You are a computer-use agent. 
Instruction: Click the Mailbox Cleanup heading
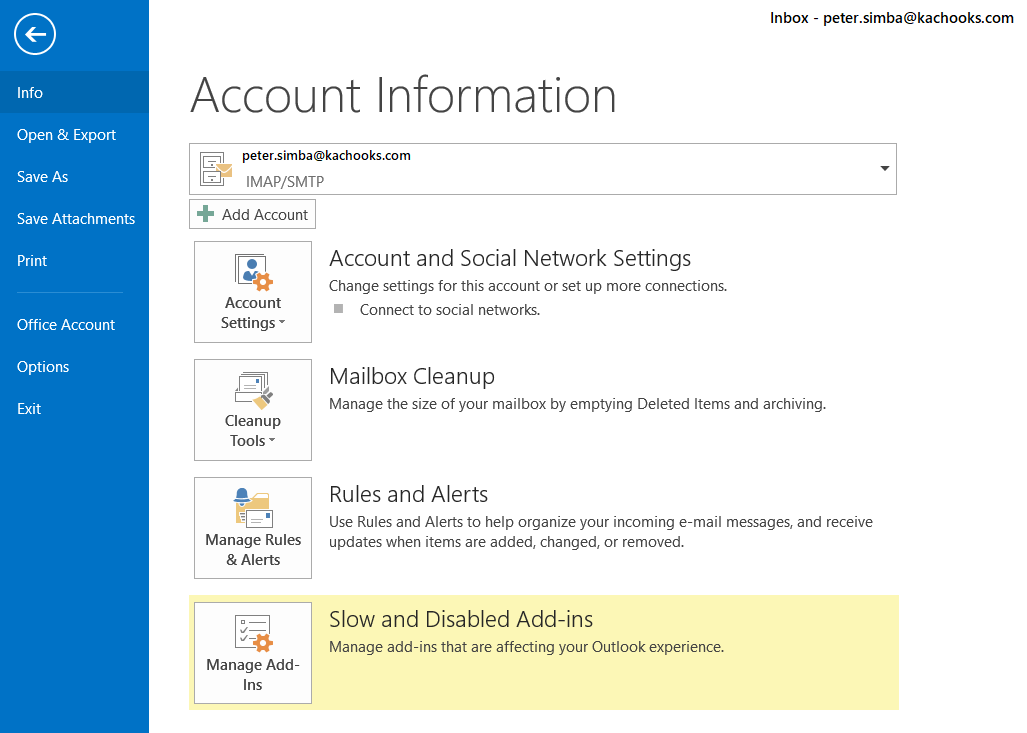[412, 376]
